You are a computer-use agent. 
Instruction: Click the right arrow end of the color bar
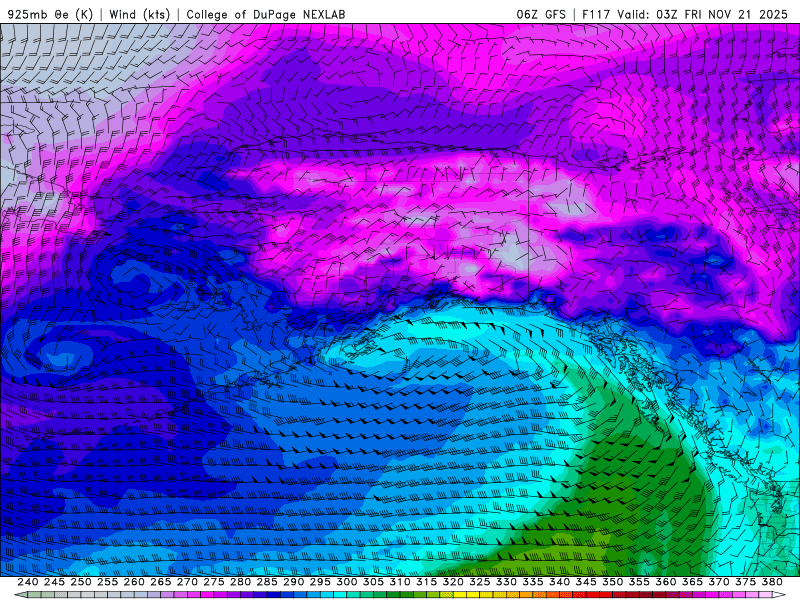780,595
